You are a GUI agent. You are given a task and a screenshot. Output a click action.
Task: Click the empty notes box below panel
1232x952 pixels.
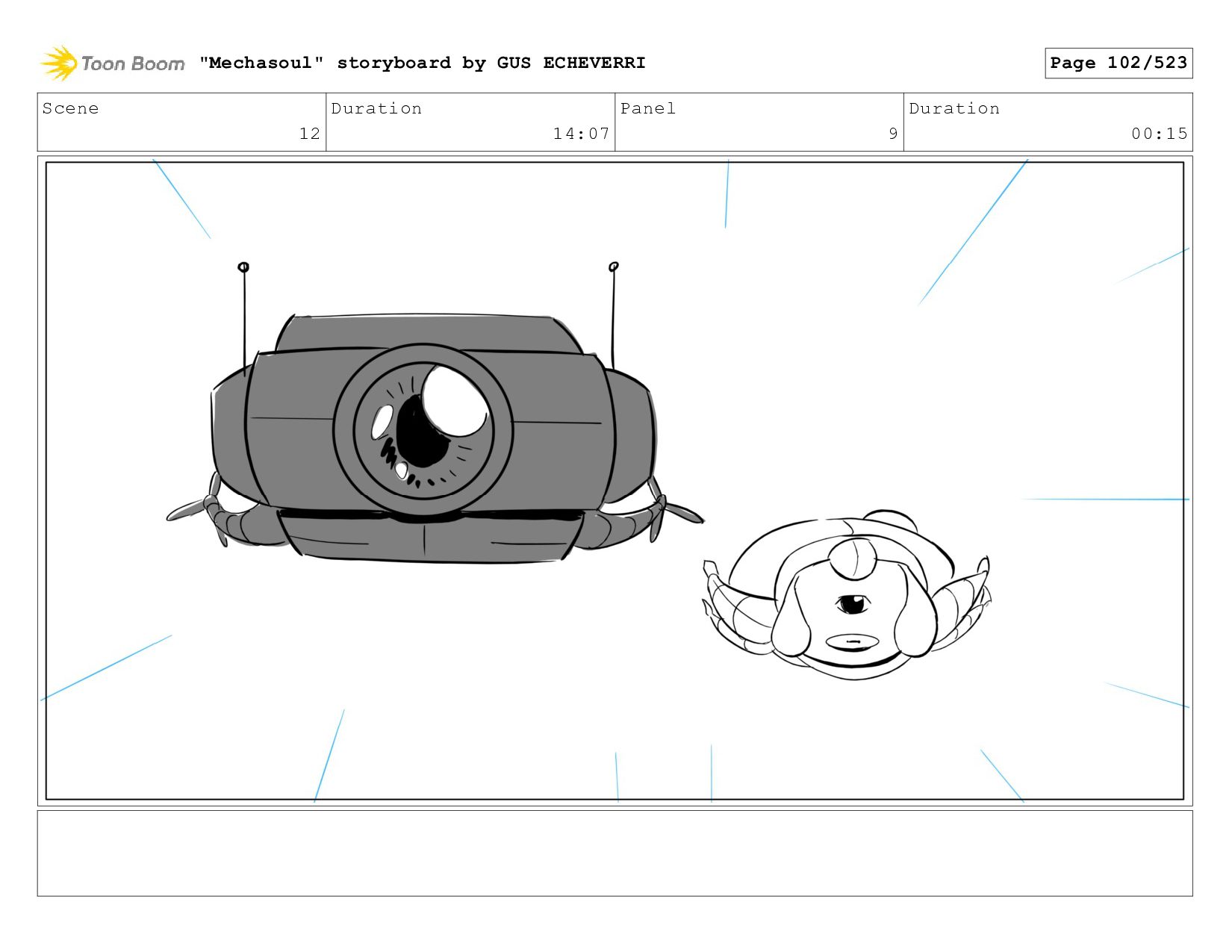(x=615, y=853)
